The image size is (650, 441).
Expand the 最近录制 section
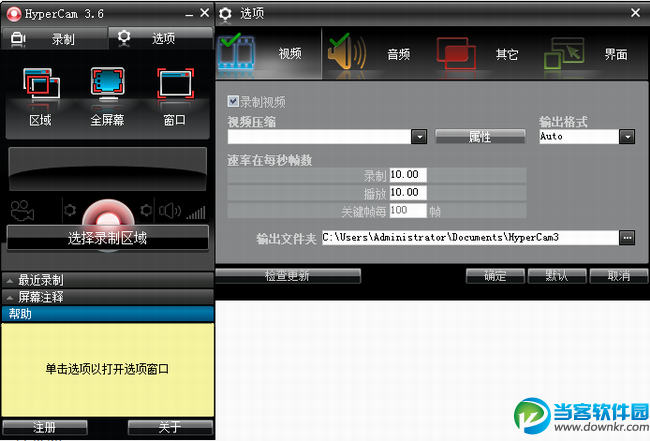pyautogui.click(x=107, y=281)
